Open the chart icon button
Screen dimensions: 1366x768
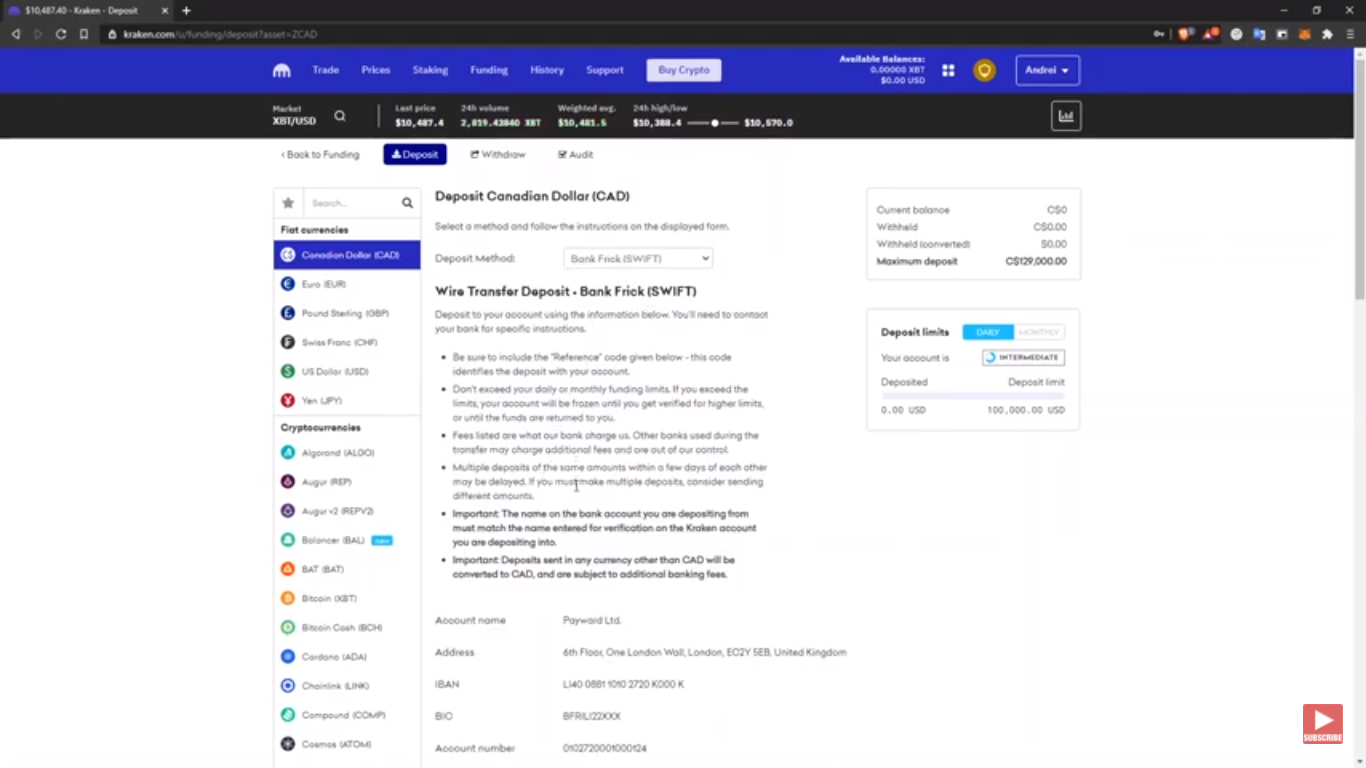(x=1066, y=116)
